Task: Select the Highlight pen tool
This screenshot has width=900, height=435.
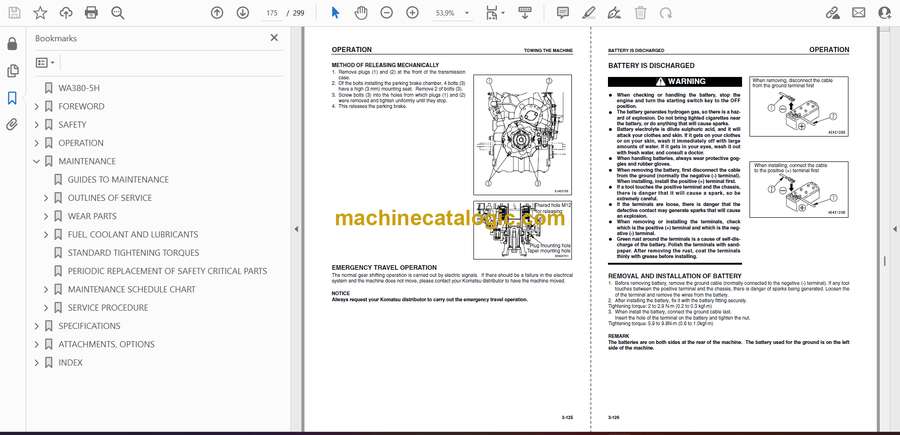Action: [x=588, y=13]
